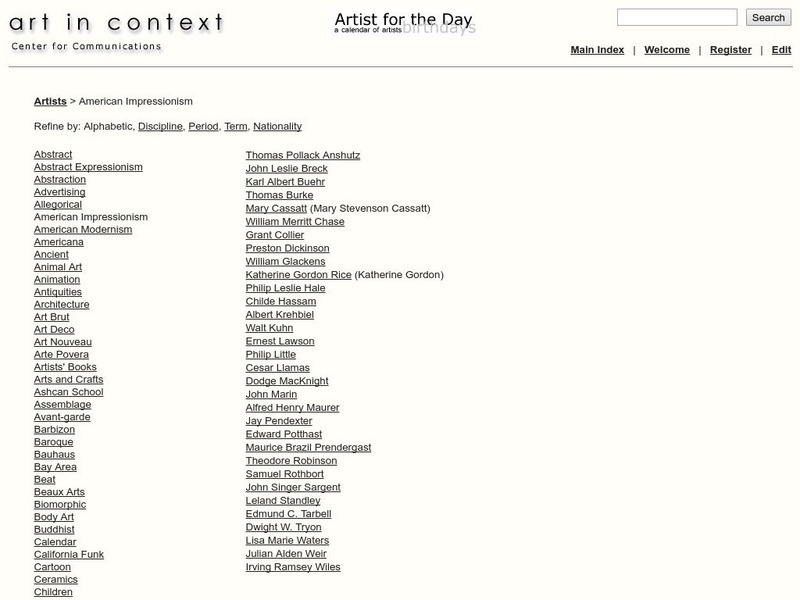Focus the search text field

tap(676, 17)
